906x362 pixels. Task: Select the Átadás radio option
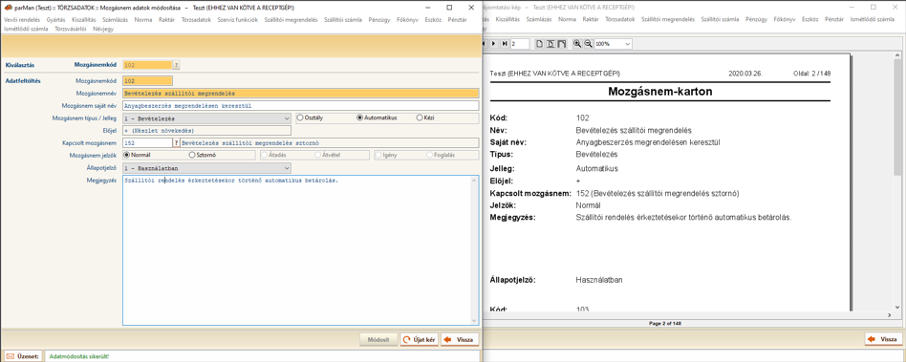point(265,155)
